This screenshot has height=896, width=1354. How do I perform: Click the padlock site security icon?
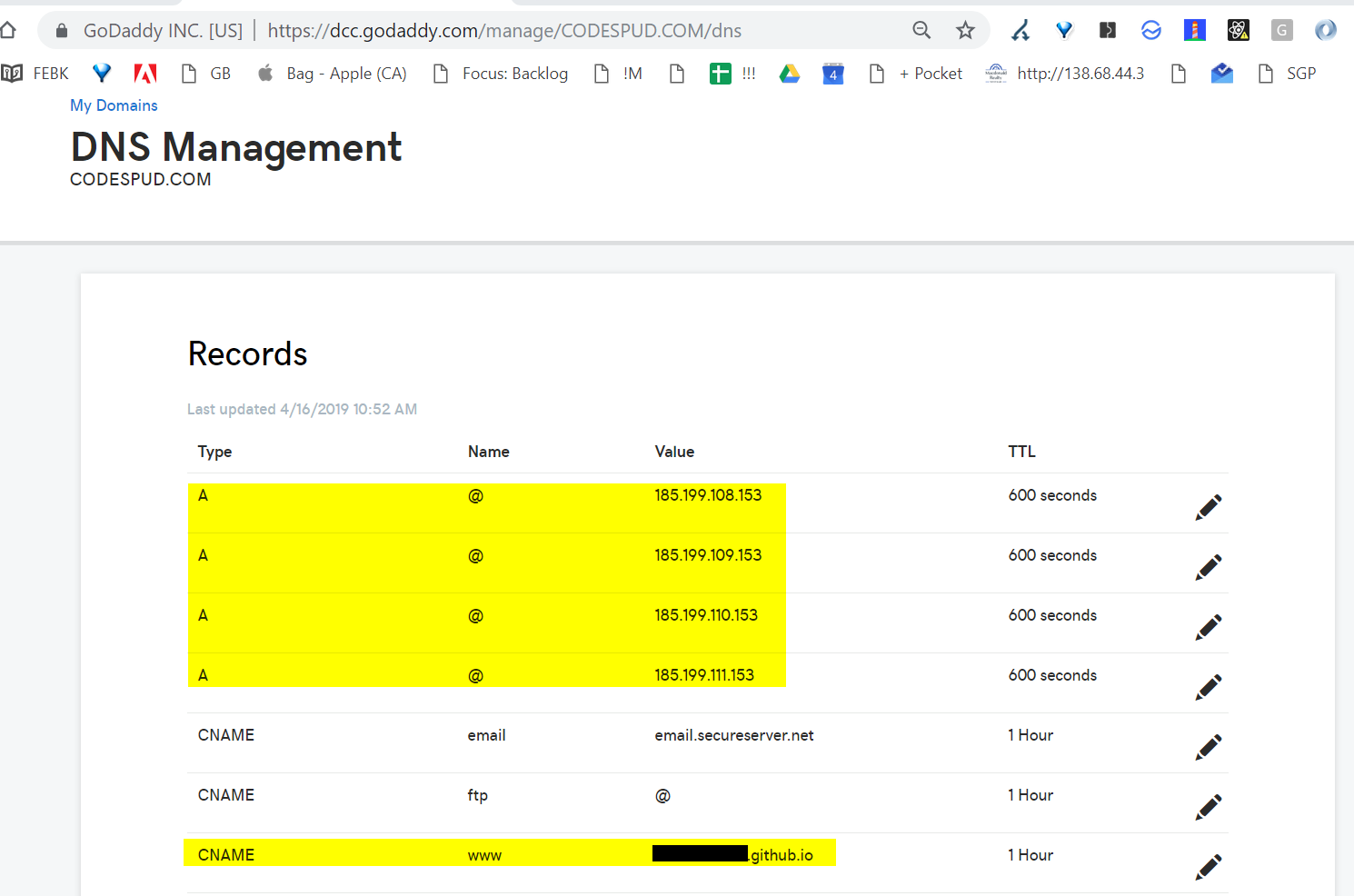[x=62, y=31]
